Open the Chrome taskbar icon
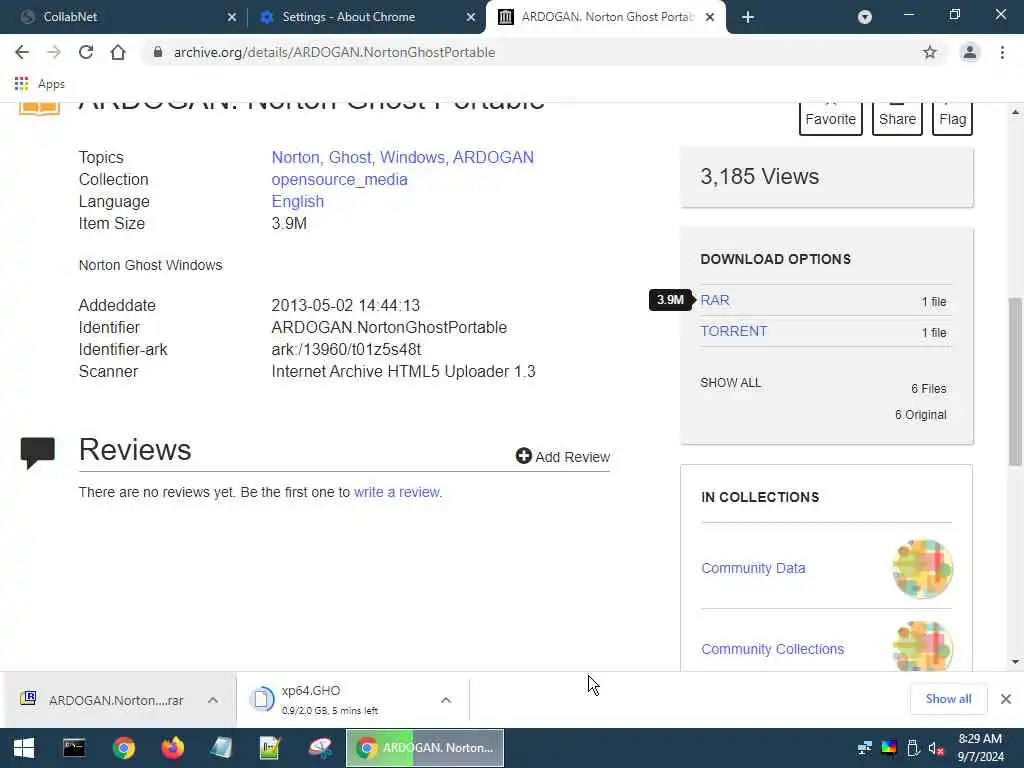Image resolution: width=1024 pixels, height=768 pixels. (123, 748)
